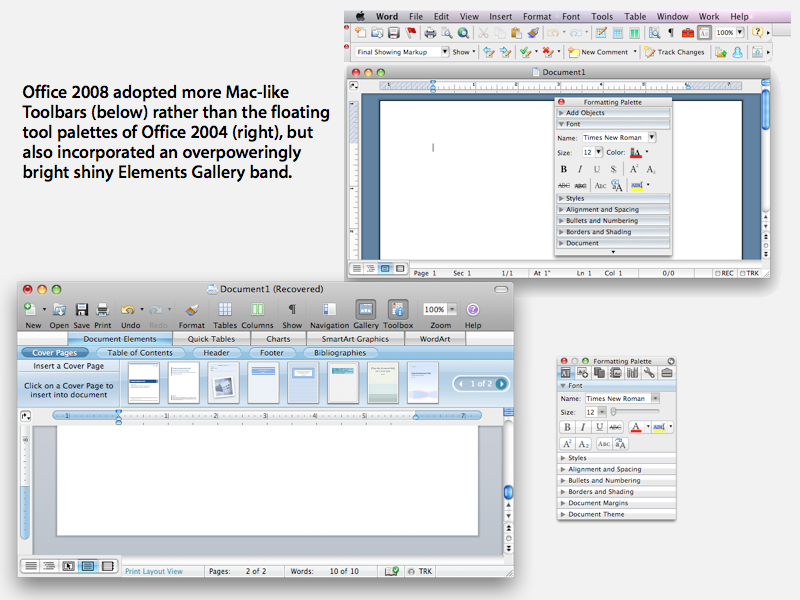This screenshot has height=600, width=800.
Task: Open the 'Final Showing Markup' dropdown
Action: (x=445, y=52)
